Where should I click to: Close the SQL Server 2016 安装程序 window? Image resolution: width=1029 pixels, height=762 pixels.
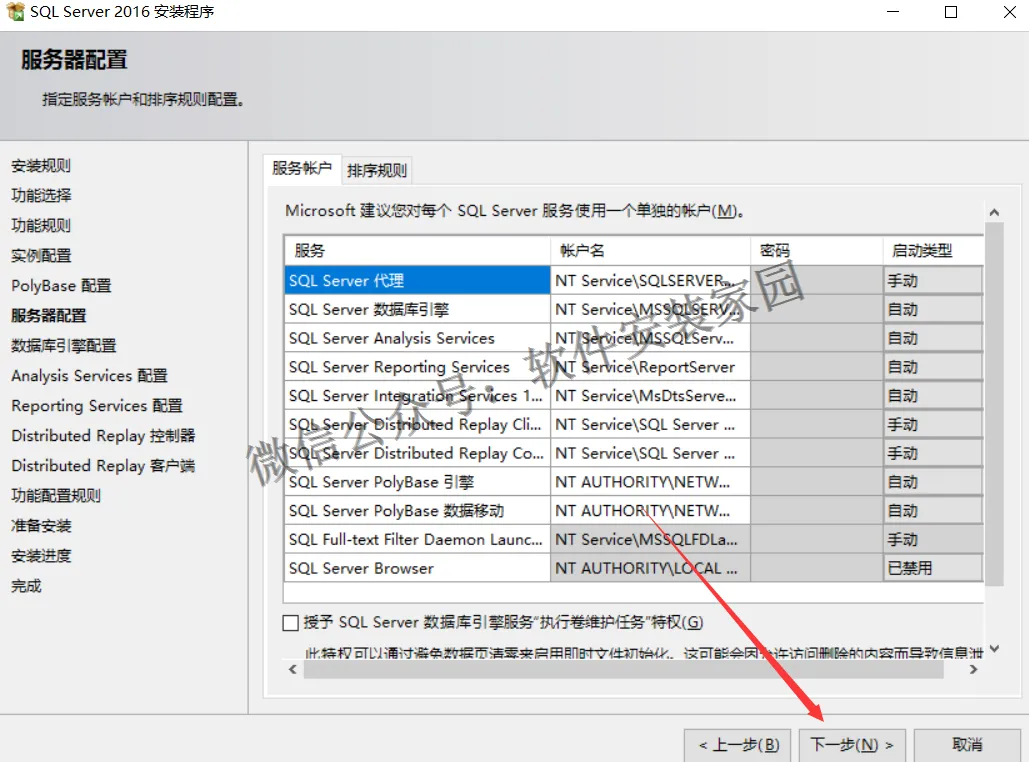tap(1010, 12)
